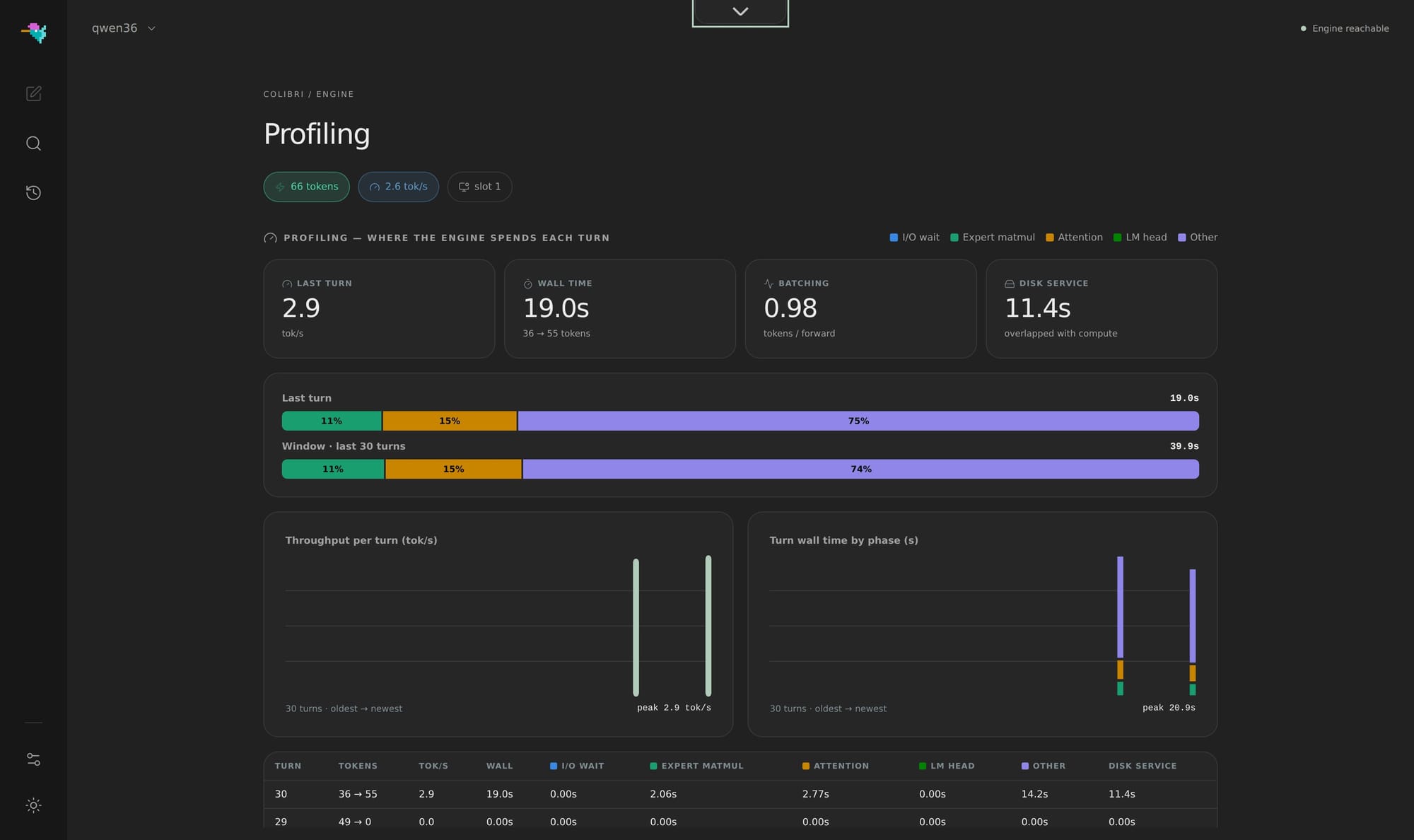Open the history clock icon
This screenshot has height=840, width=1414.
[x=33, y=192]
